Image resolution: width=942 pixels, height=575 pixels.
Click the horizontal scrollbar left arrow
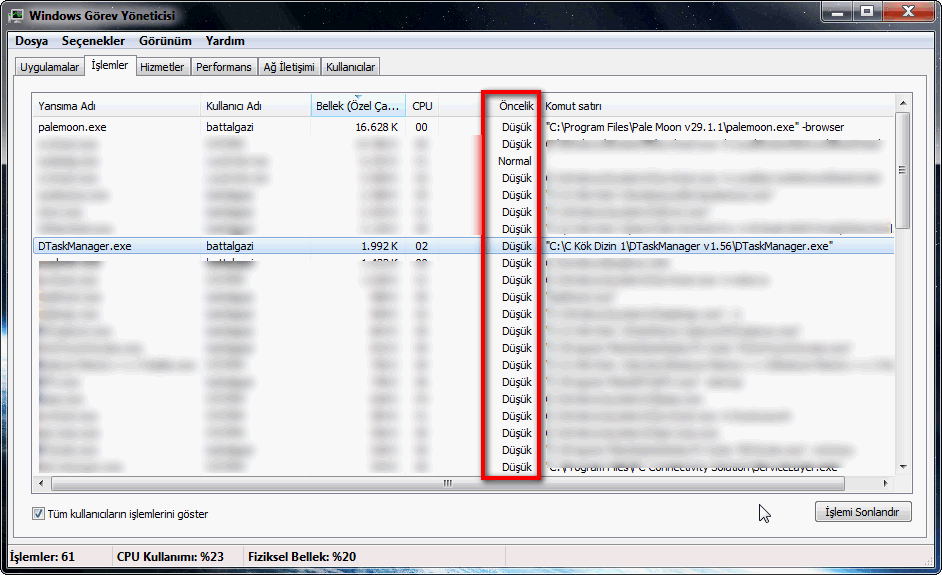pyautogui.click(x=41, y=483)
